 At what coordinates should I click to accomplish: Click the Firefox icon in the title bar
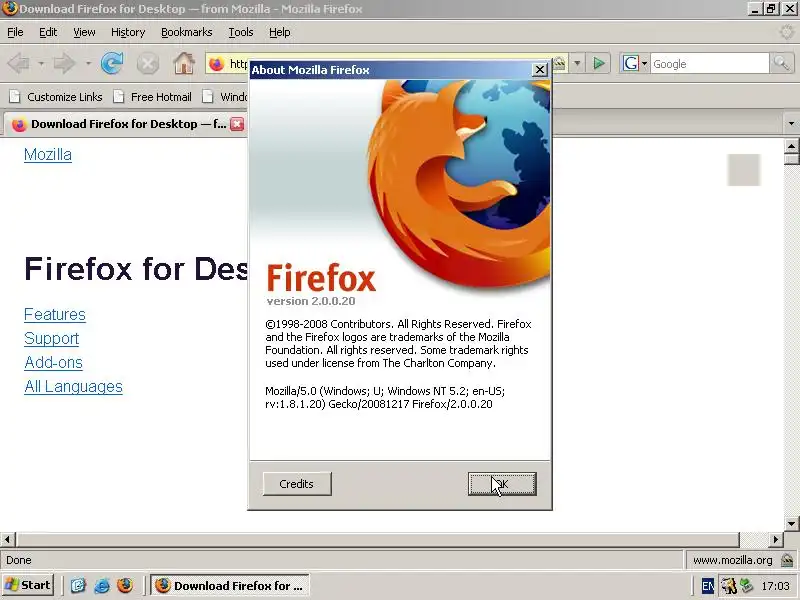(x=9, y=9)
